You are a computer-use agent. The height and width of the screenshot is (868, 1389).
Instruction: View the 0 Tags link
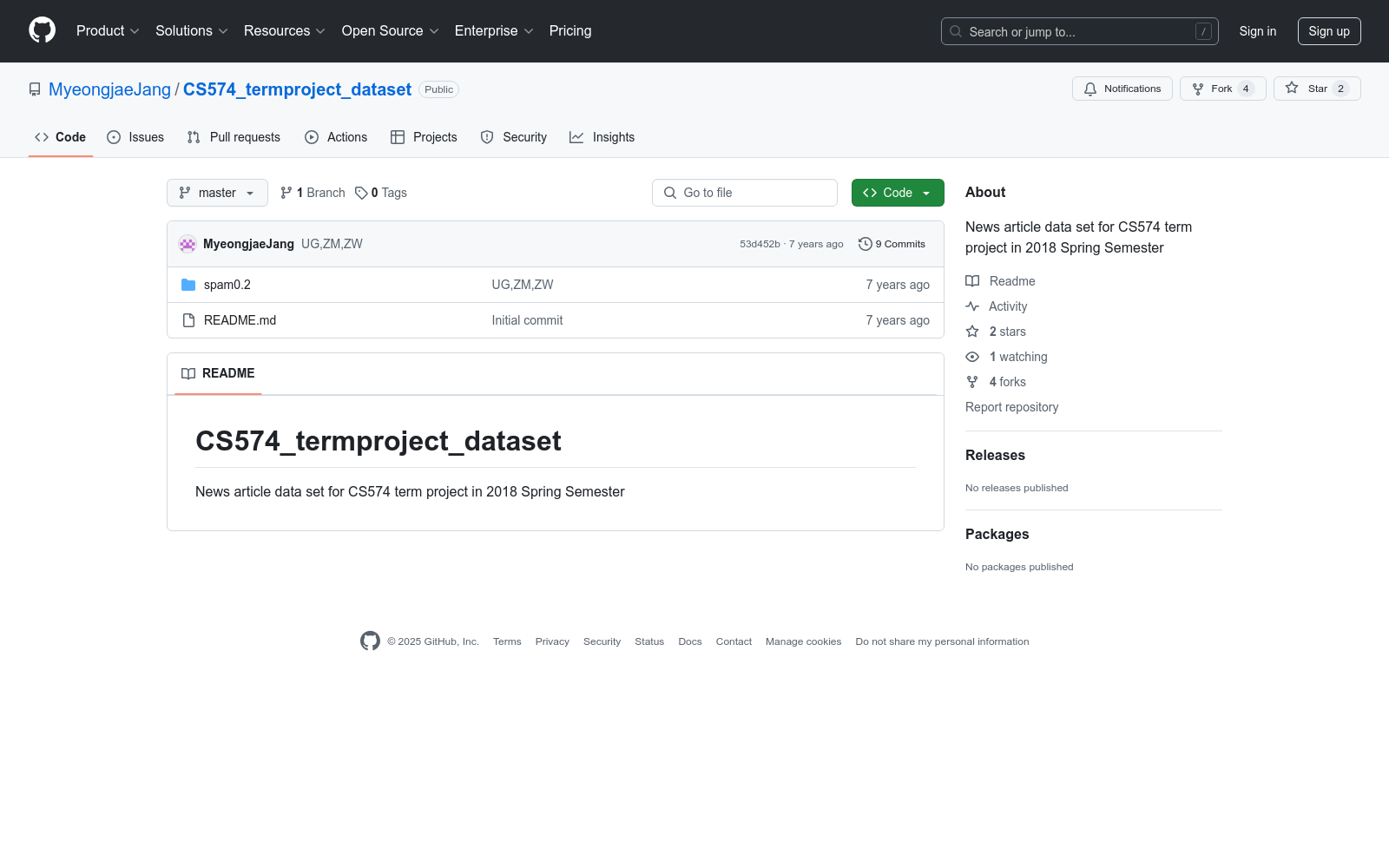381,193
